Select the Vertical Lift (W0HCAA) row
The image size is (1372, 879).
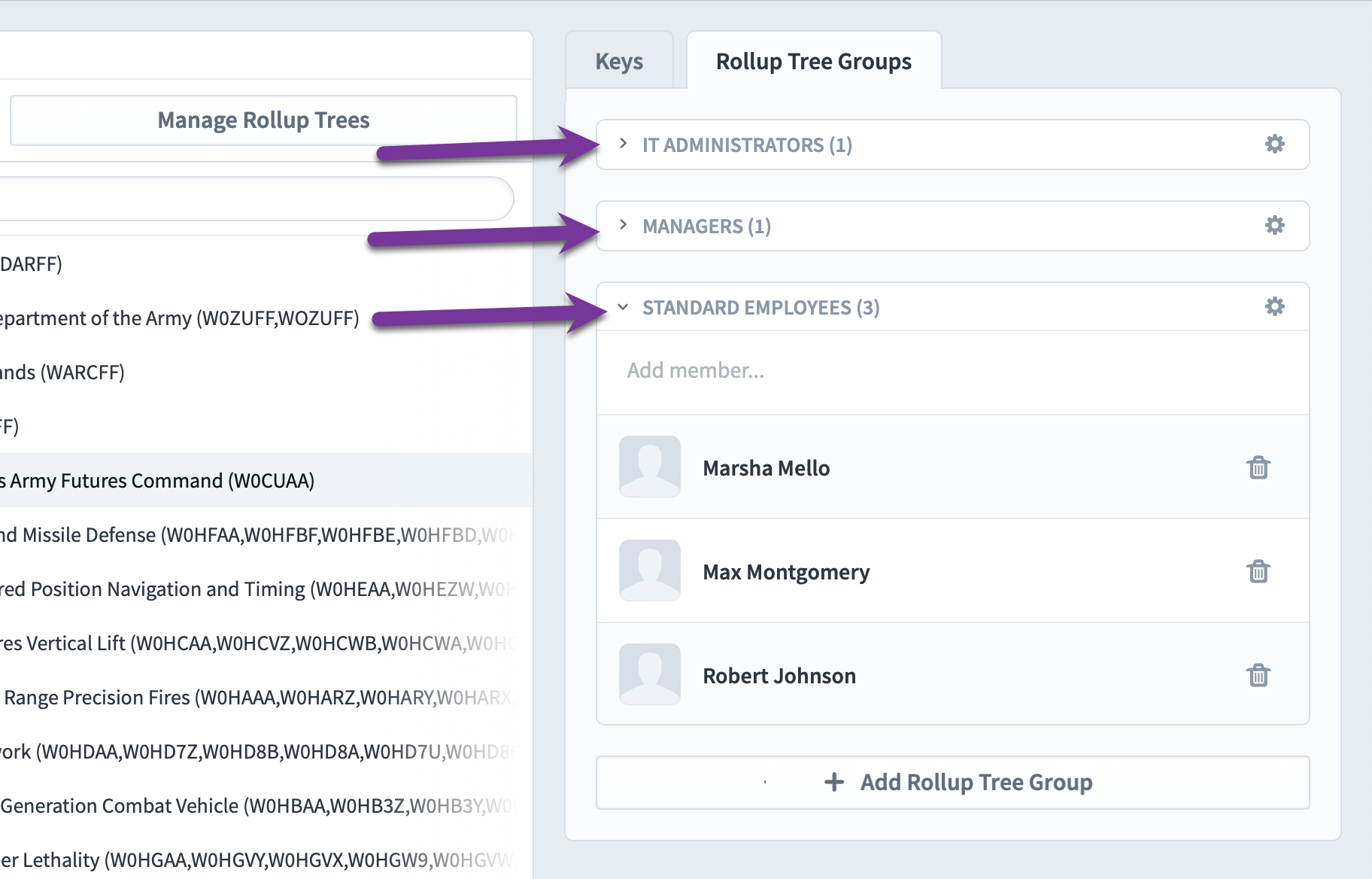coord(266,643)
